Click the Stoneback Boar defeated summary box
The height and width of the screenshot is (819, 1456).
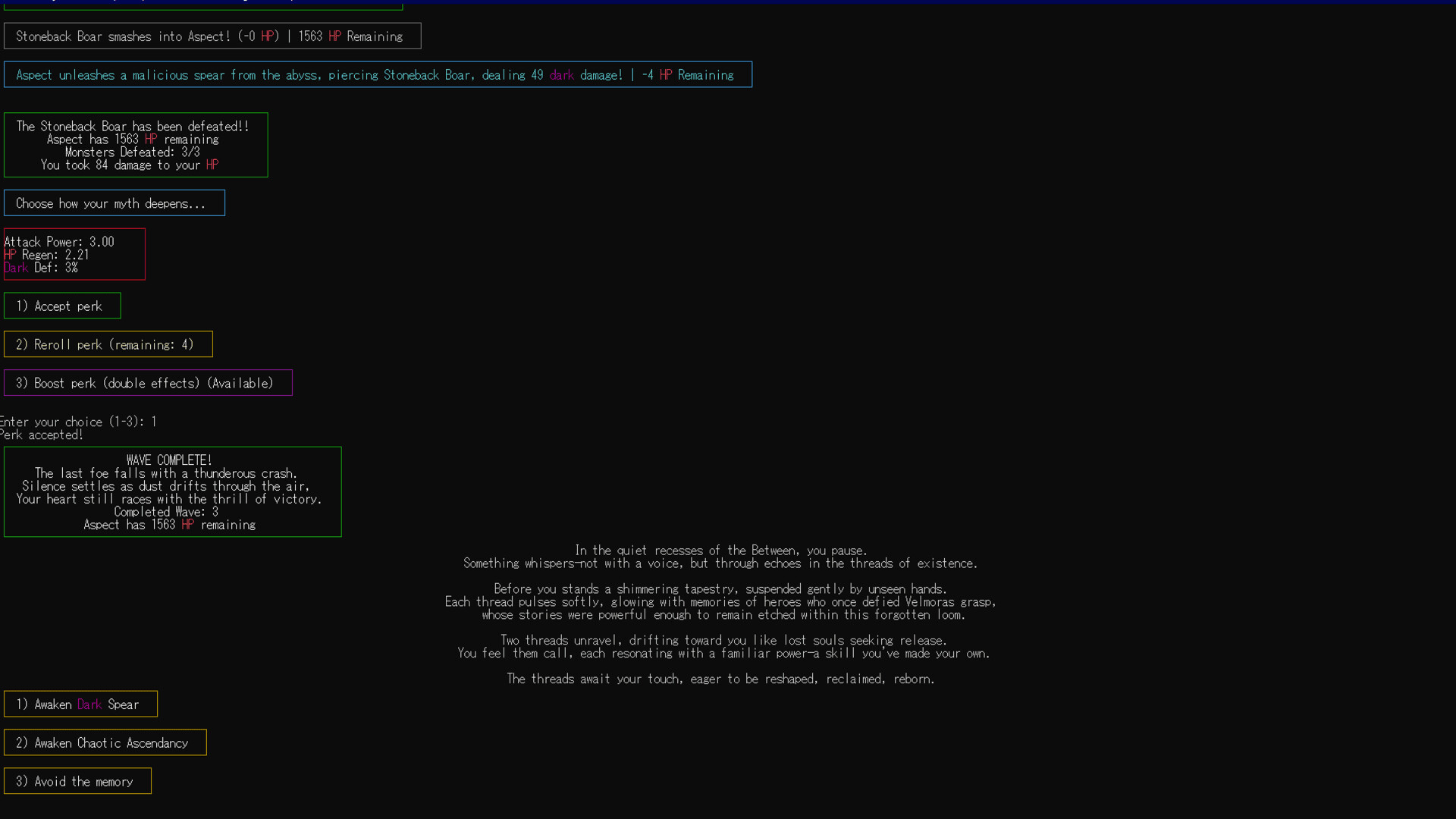pos(136,144)
